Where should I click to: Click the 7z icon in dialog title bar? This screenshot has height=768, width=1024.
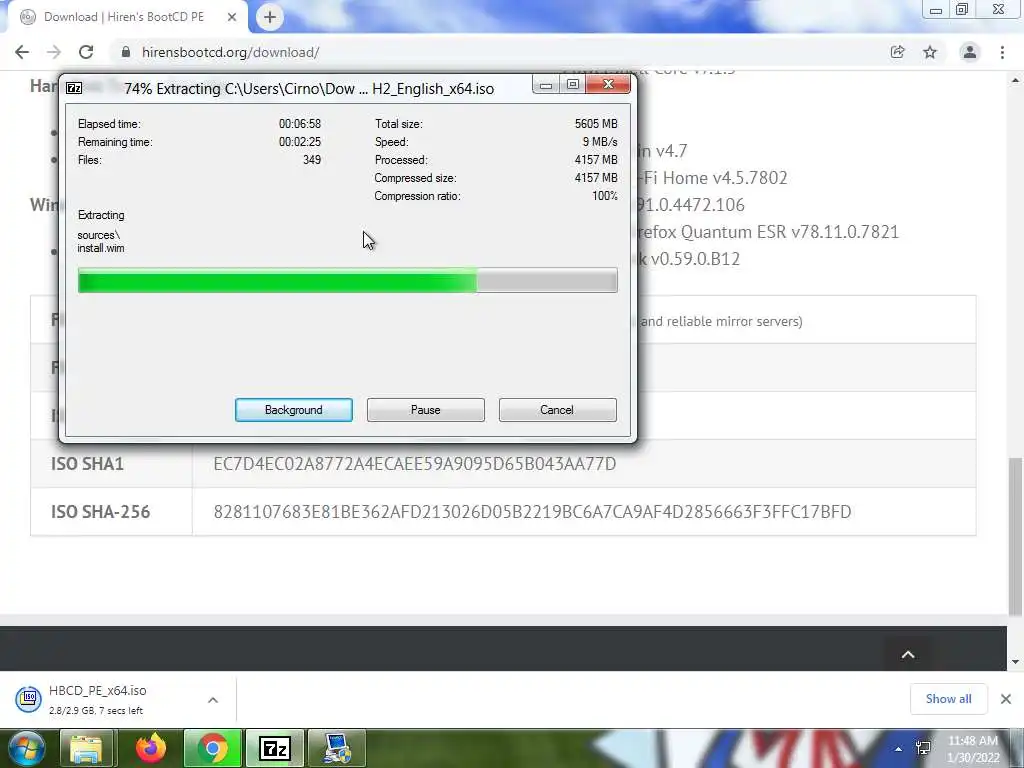click(x=74, y=88)
